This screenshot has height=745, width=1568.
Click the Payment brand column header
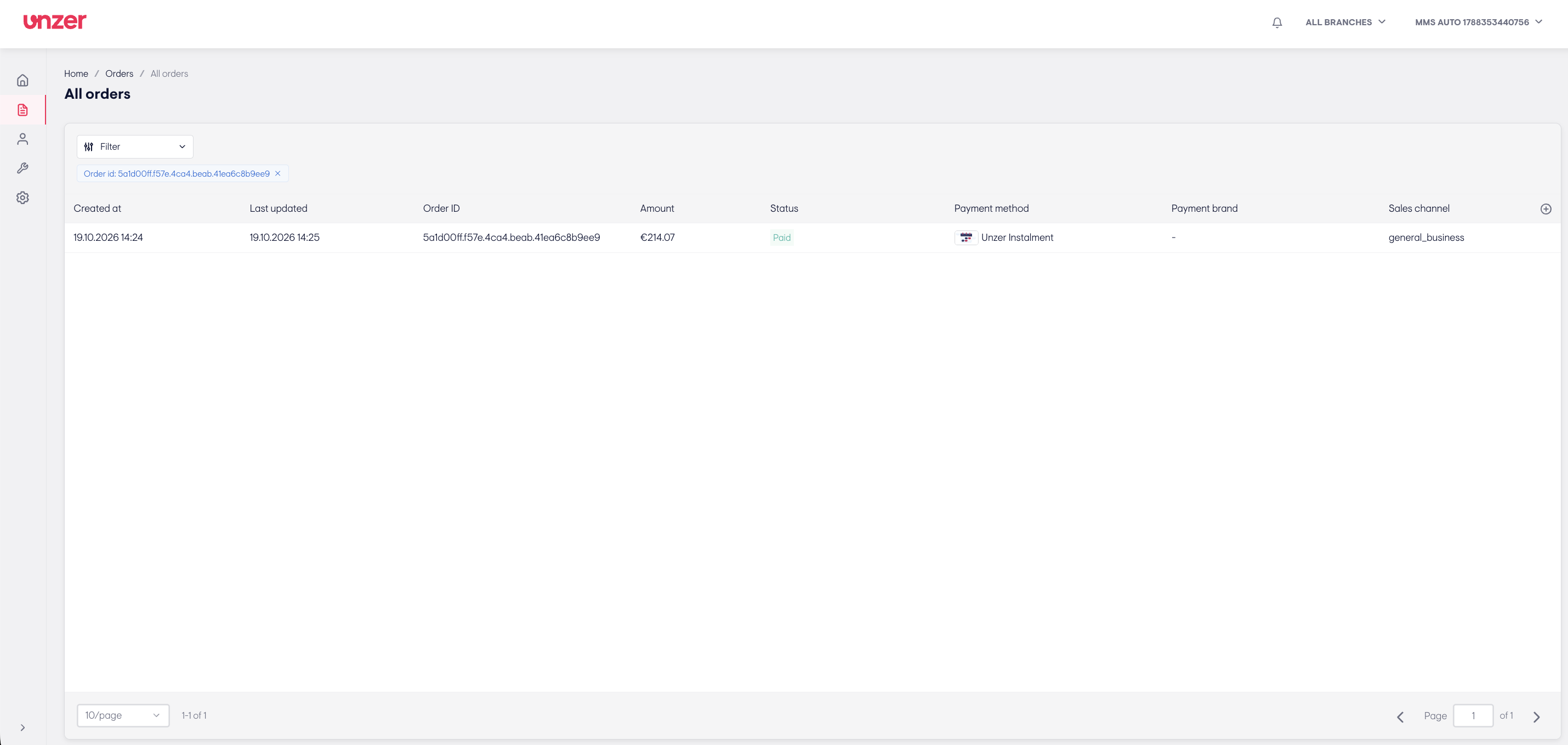coord(1204,208)
